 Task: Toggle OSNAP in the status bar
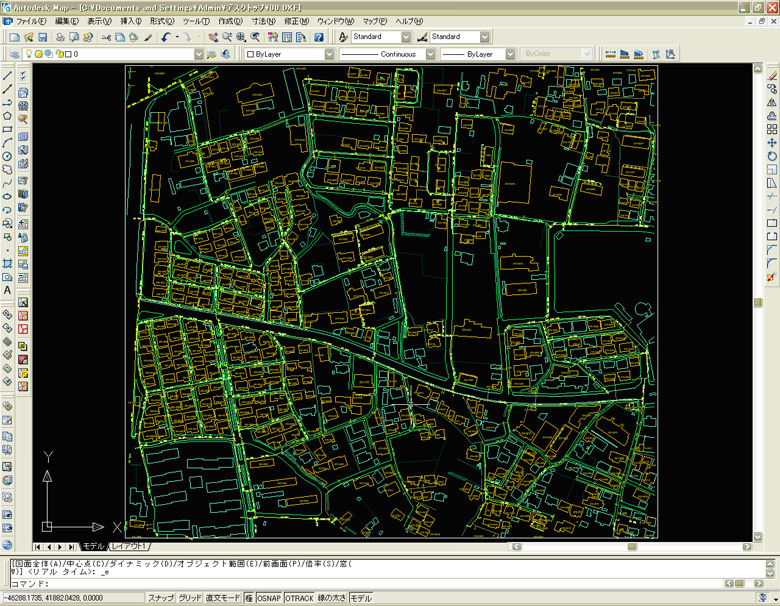tap(268, 598)
